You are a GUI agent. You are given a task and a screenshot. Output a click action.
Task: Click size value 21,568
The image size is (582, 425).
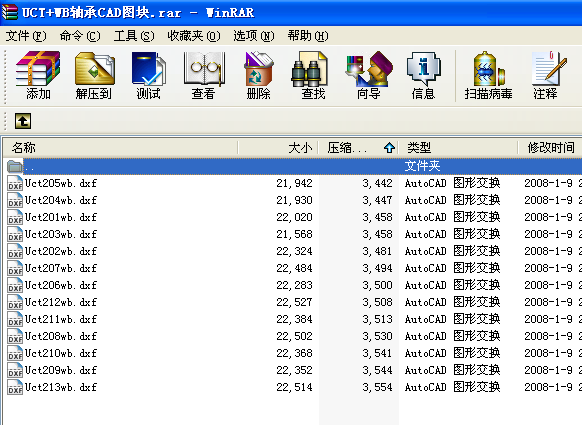coord(294,235)
